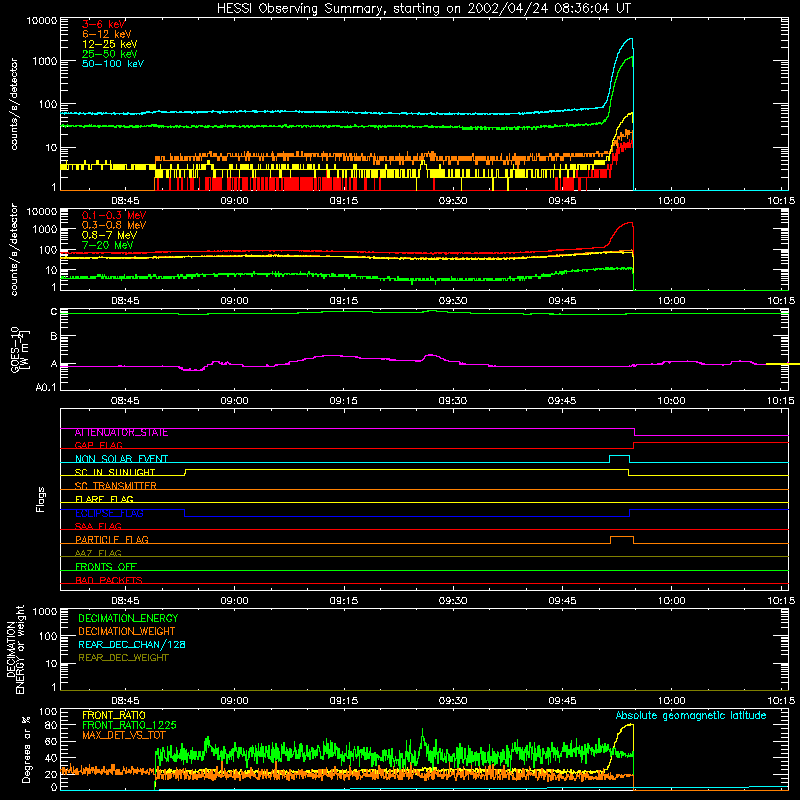800x800 pixels.
Task: Click the ATTENUATOR_STATE flag label
Action: [121, 433]
